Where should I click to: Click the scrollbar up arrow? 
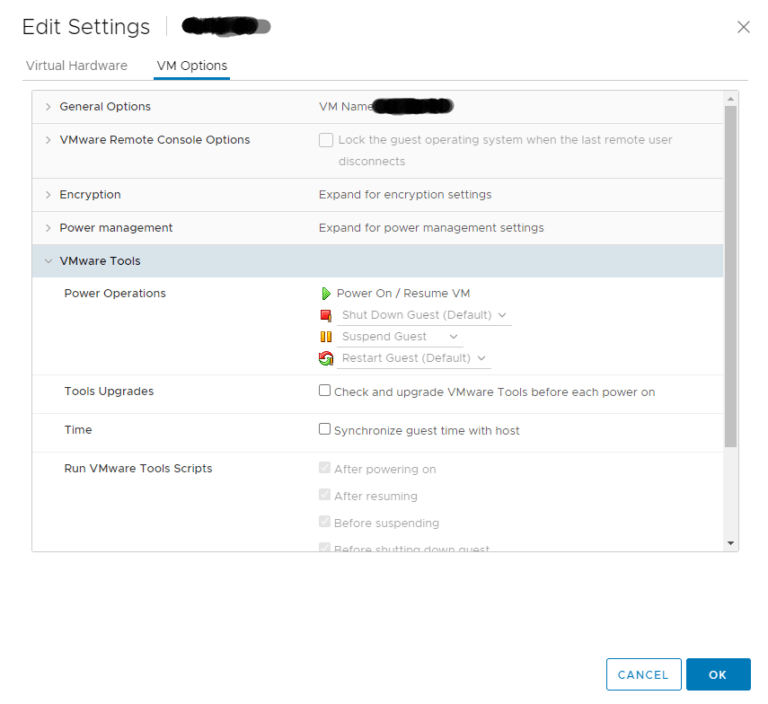[x=730, y=99]
